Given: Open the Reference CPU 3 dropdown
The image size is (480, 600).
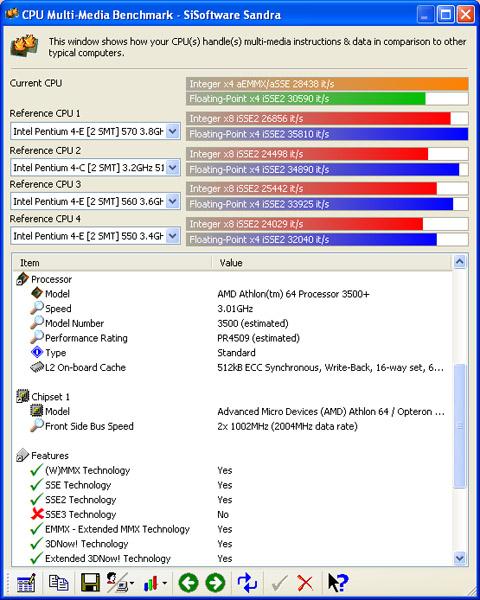Looking at the screenshot, I should (x=173, y=201).
